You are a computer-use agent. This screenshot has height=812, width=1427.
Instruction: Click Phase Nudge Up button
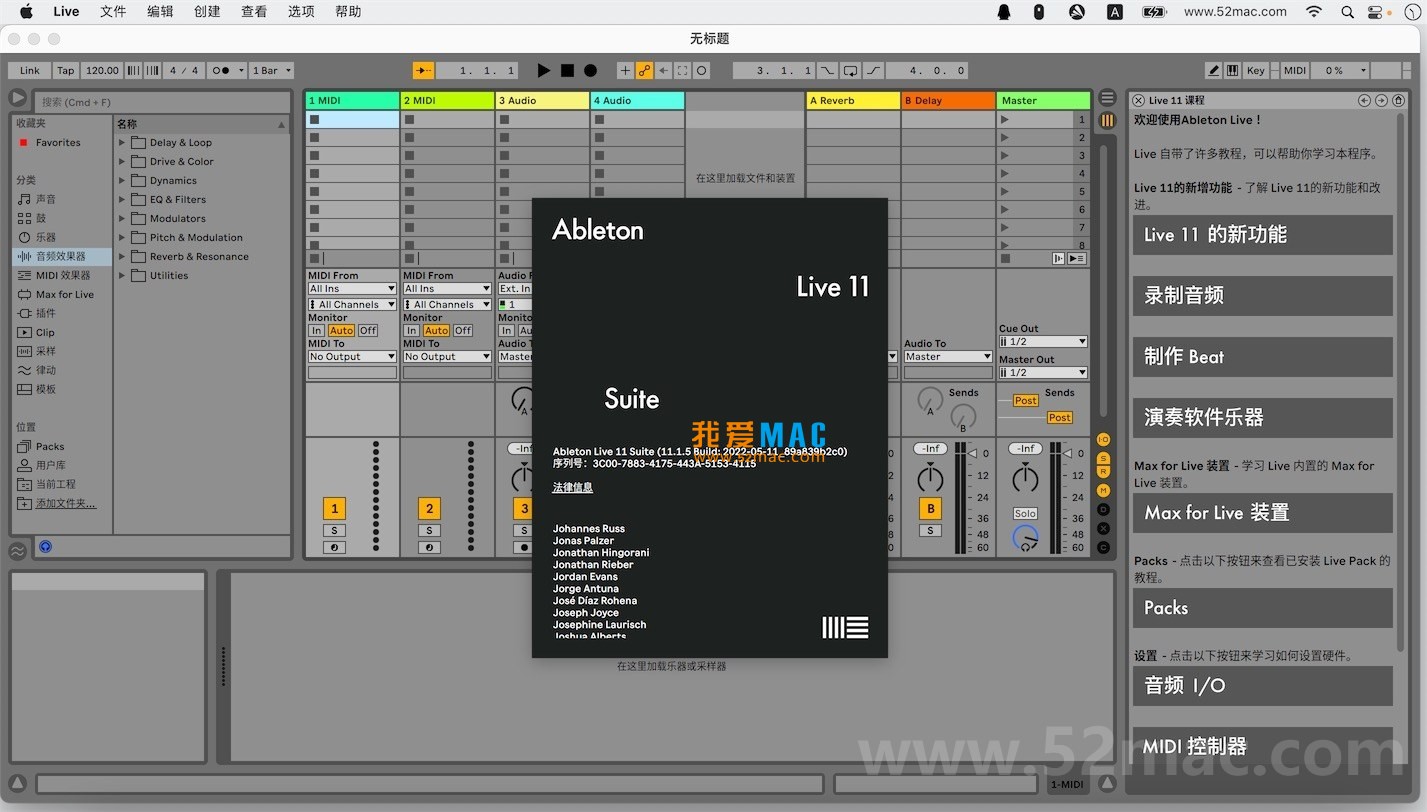pos(152,71)
